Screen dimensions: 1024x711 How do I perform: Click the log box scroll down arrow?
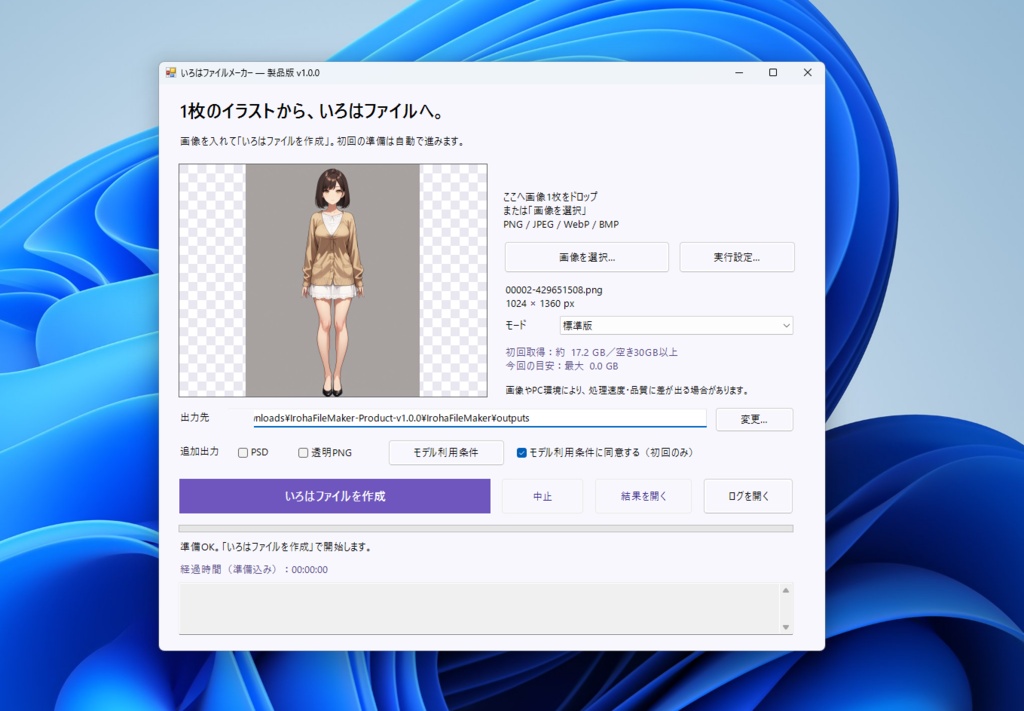[786, 627]
